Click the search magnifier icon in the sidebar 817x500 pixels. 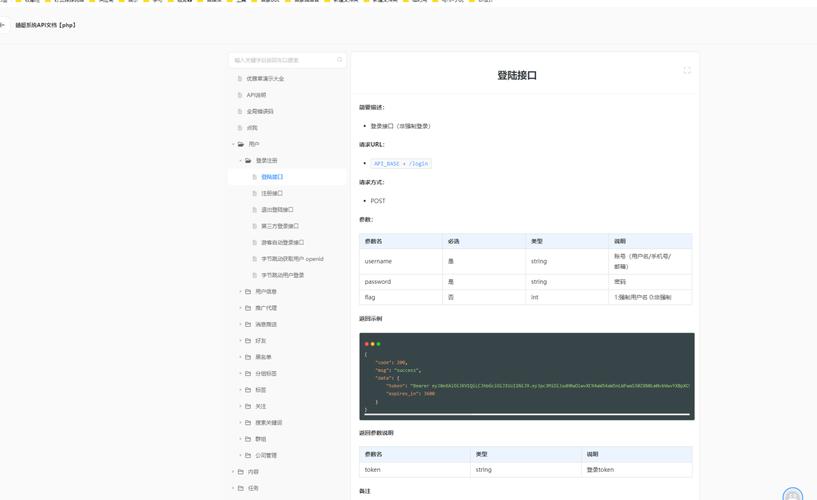click(x=339, y=60)
